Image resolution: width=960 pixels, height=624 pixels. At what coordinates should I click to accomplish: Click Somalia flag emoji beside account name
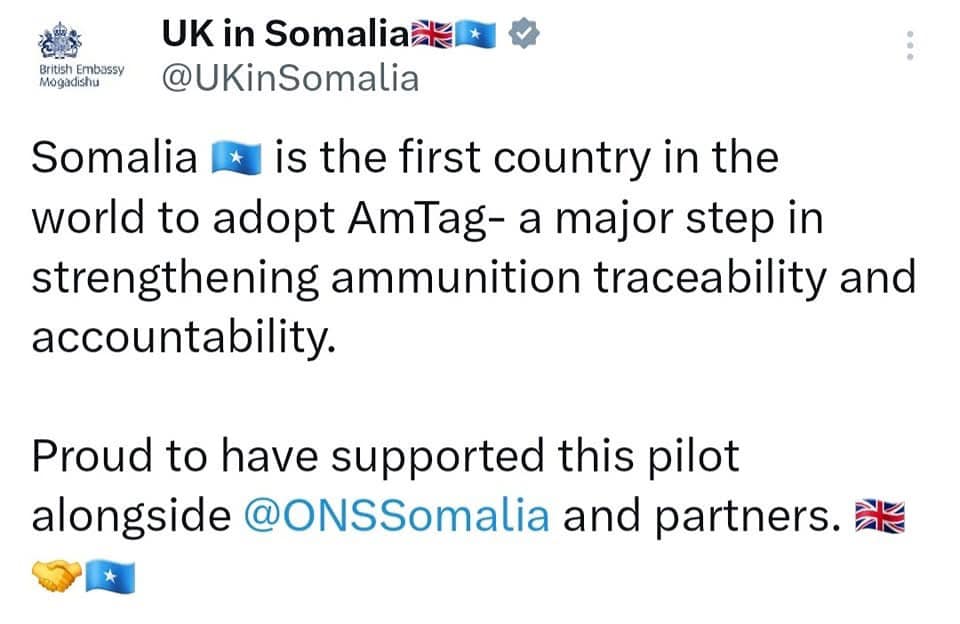[475, 34]
